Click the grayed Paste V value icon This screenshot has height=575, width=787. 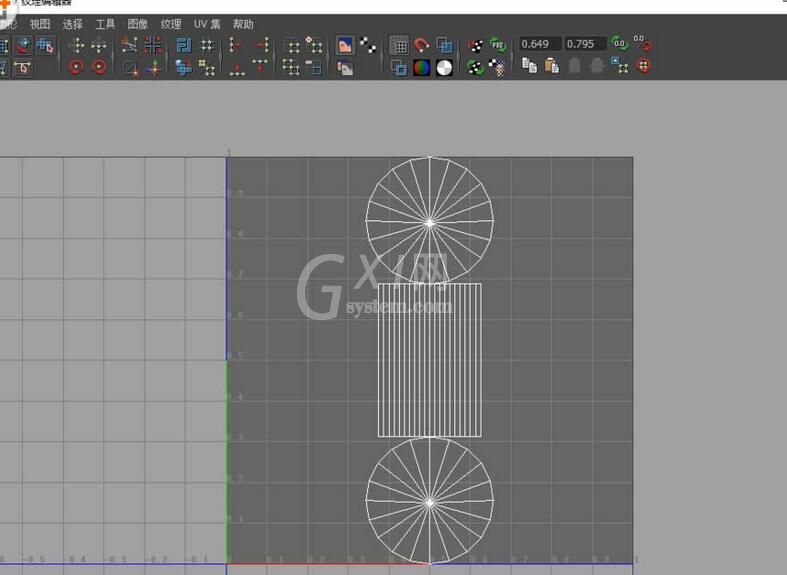pyautogui.click(x=597, y=65)
